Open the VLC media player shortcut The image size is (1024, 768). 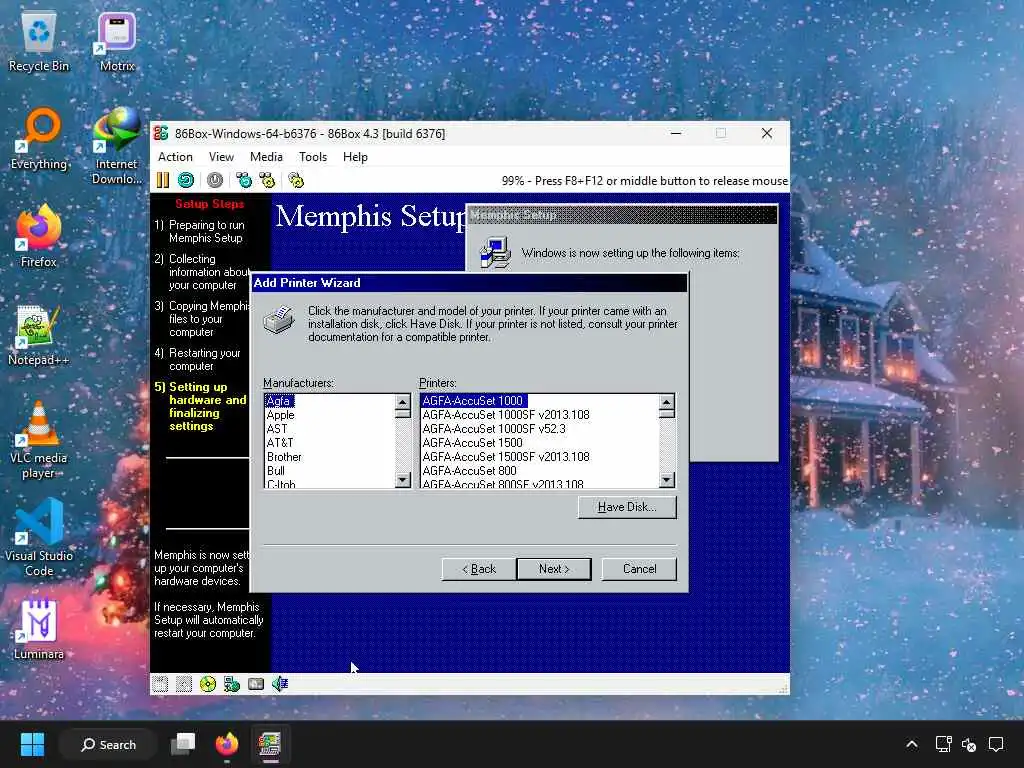tap(39, 440)
